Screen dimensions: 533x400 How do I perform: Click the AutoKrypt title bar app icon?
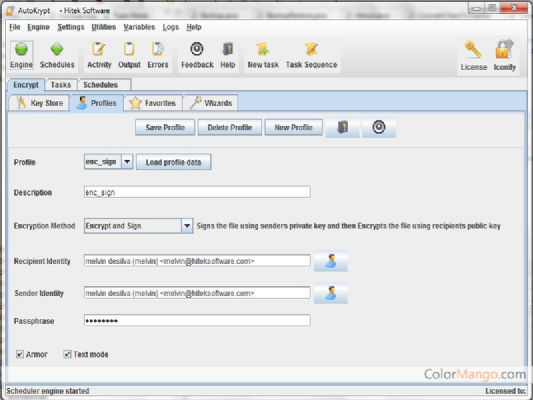click(10, 11)
